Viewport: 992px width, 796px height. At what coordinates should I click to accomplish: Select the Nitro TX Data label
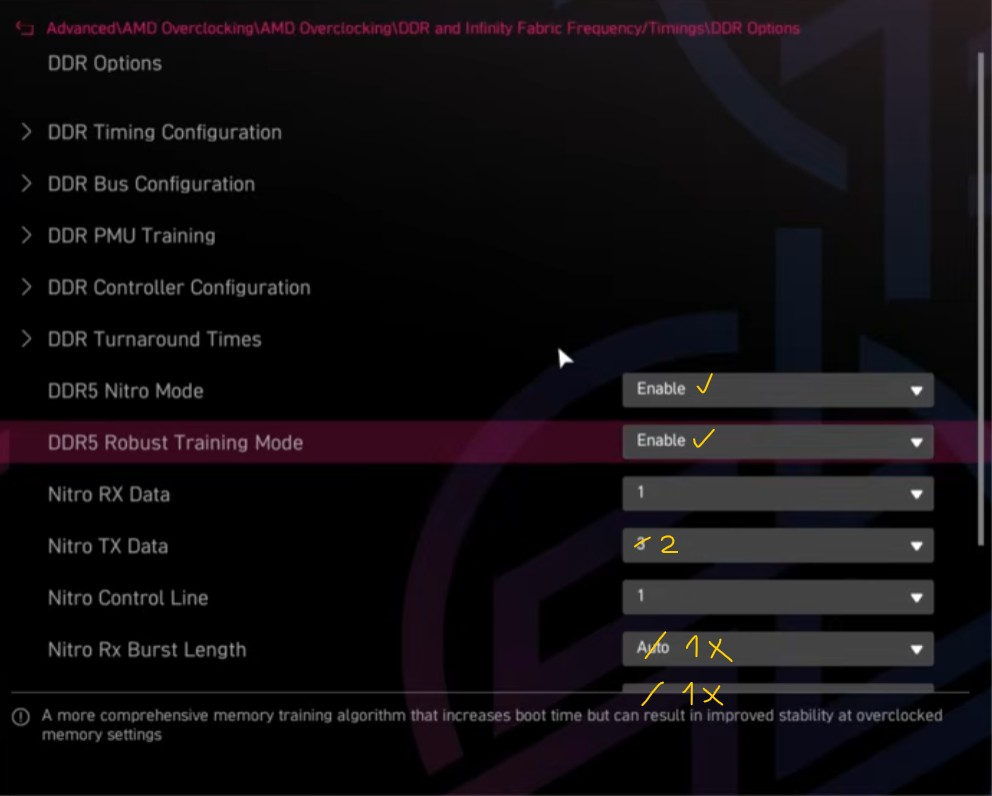(108, 546)
